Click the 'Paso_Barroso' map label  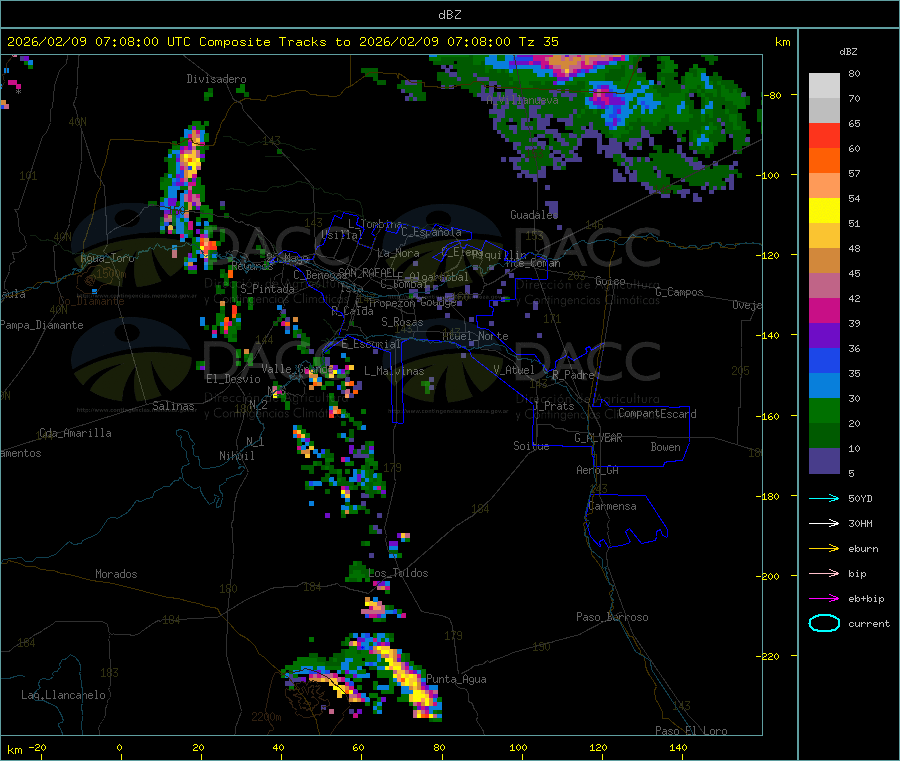point(612,617)
